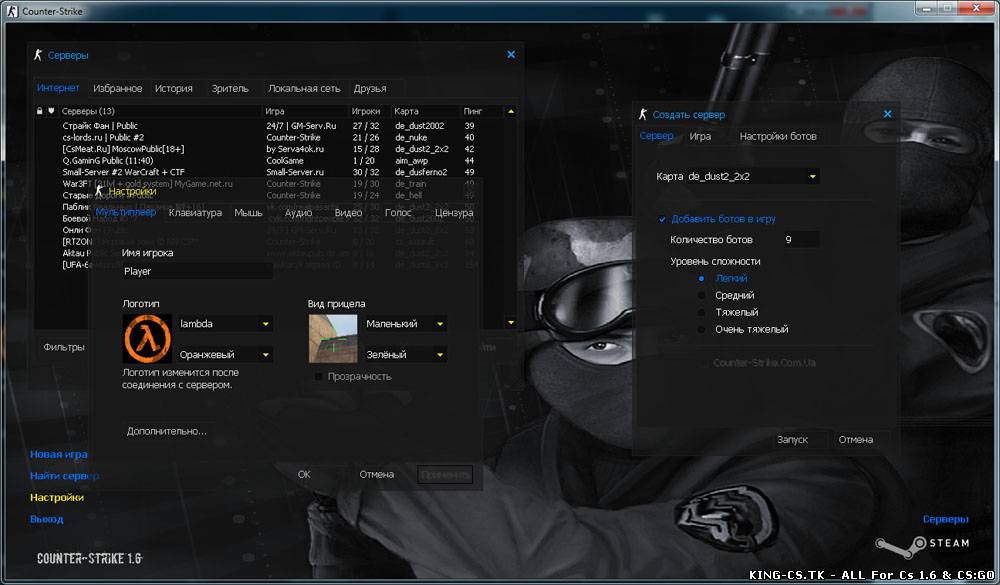1000x585 pixels.
Task: Toggle the Прозрачность checkbox
Action: pyautogui.click(x=318, y=377)
